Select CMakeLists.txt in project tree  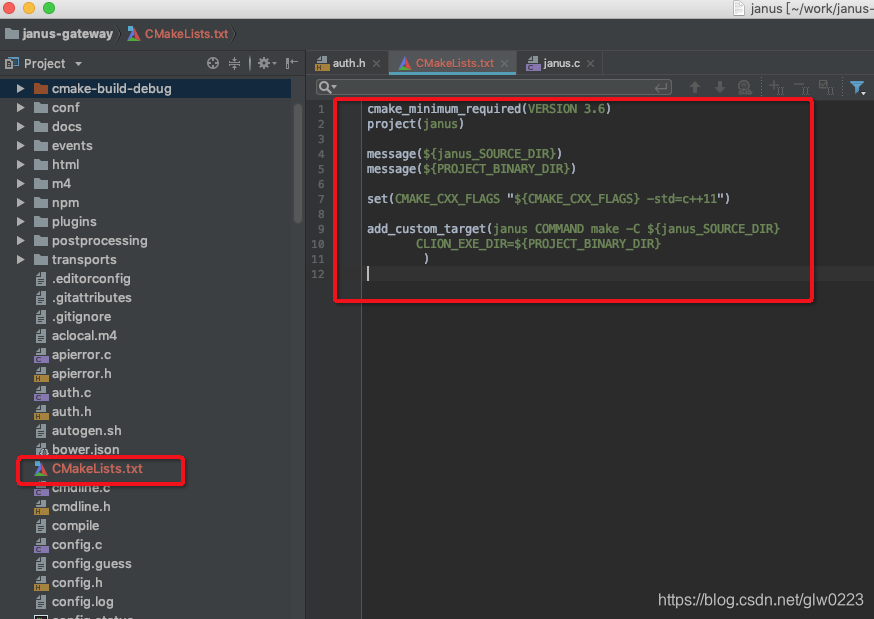coord(97,469)
